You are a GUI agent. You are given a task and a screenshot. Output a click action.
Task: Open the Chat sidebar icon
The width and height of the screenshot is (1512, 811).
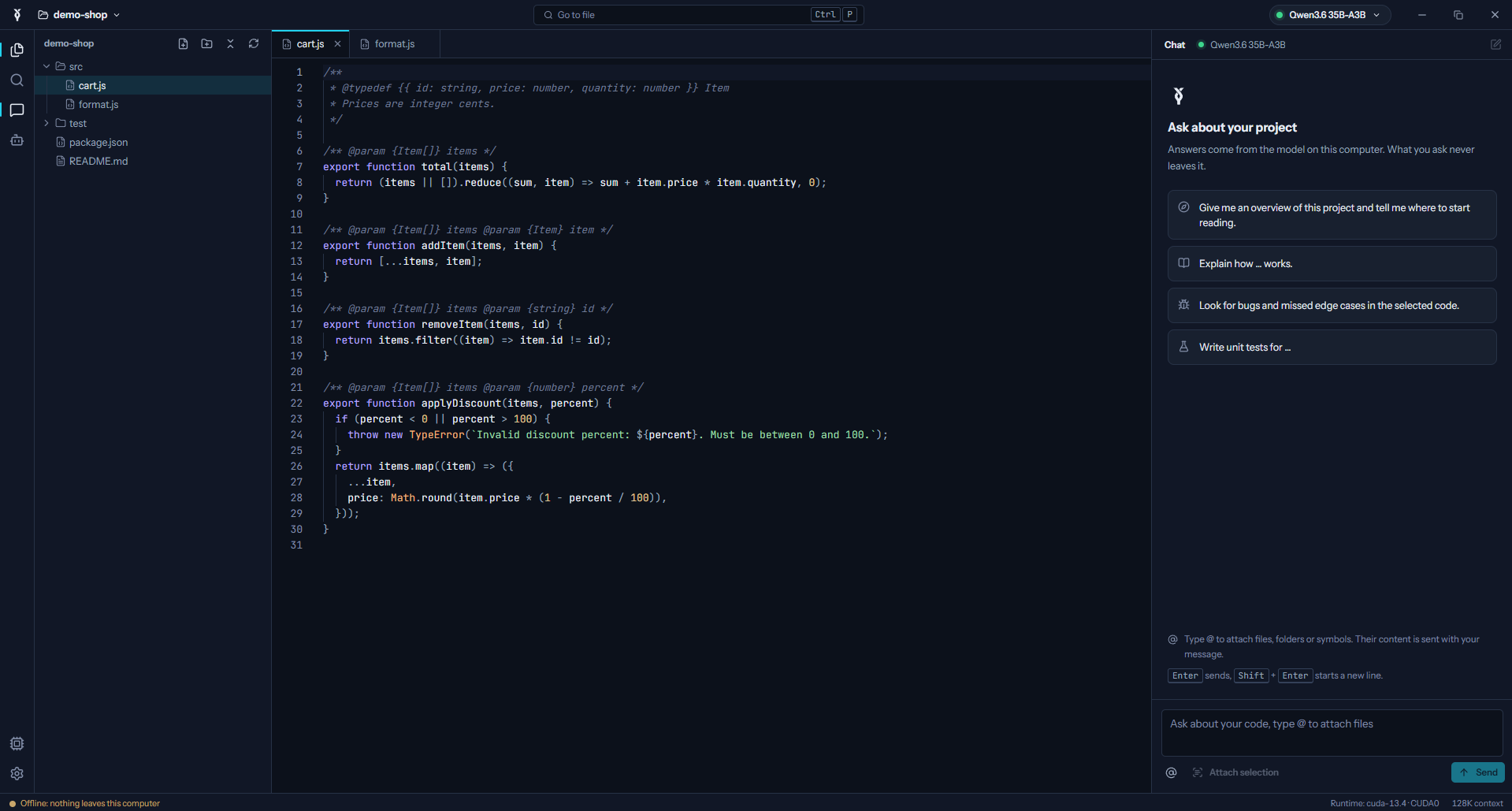pyautogui.click(x=17, y=110)
